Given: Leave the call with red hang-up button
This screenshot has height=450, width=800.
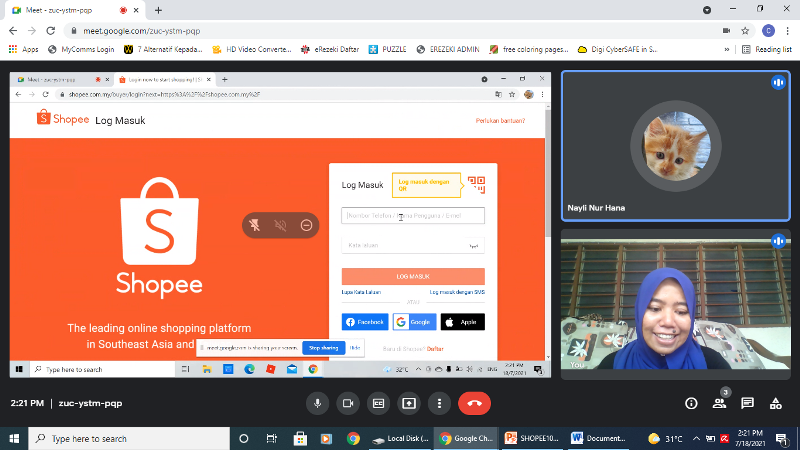Looking at the screenshot, I should [474, 403].
